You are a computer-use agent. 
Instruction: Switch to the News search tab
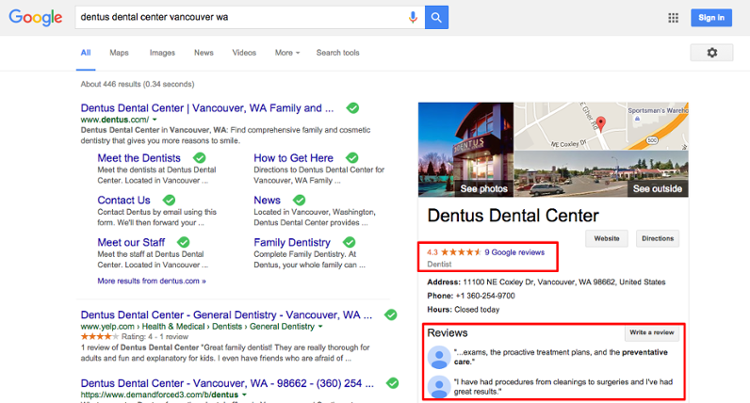point(204,53)
